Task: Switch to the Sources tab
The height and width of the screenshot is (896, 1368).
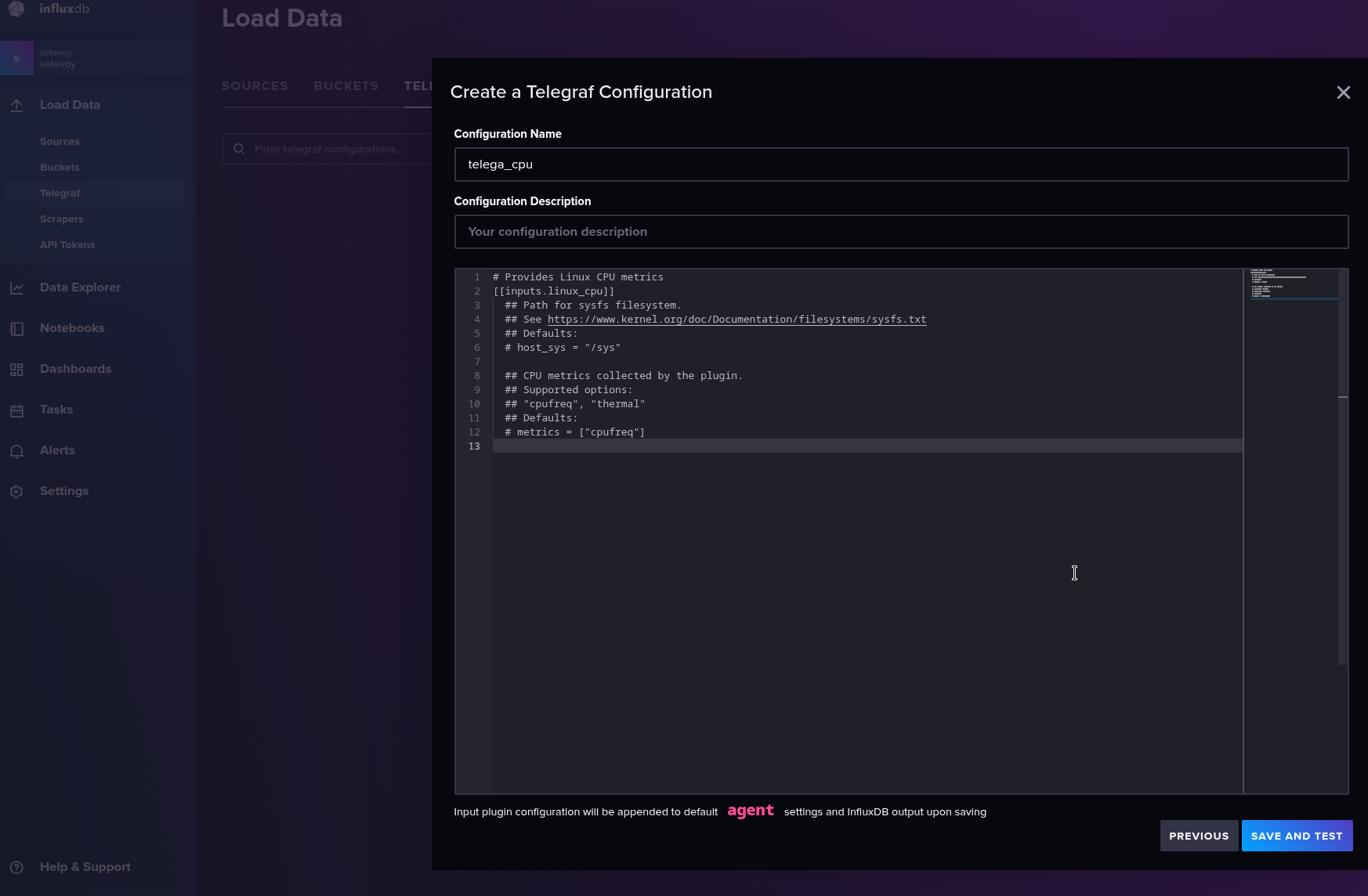Action: click(255, 86)
